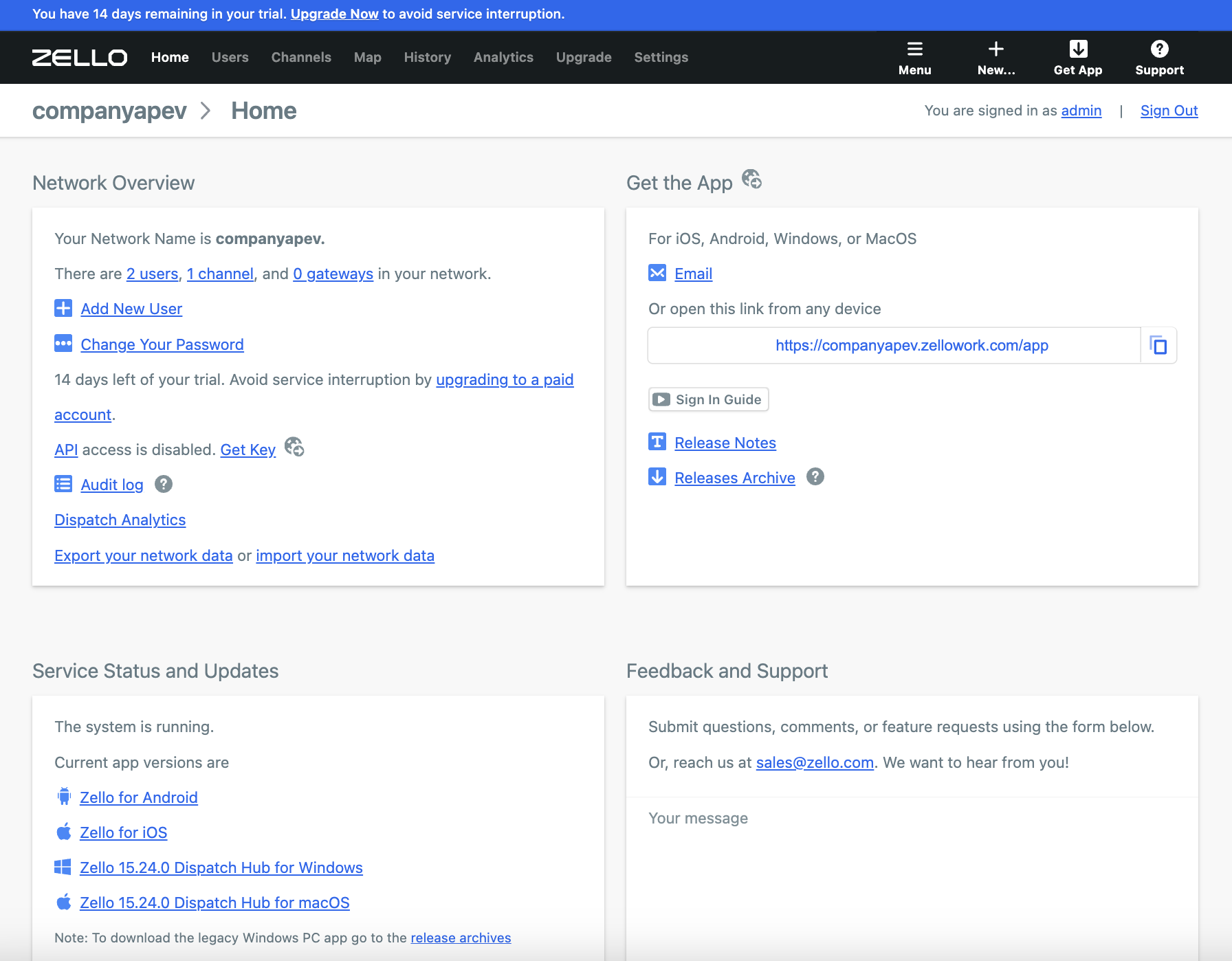Open the Support question mark icon

(1159, 49)
